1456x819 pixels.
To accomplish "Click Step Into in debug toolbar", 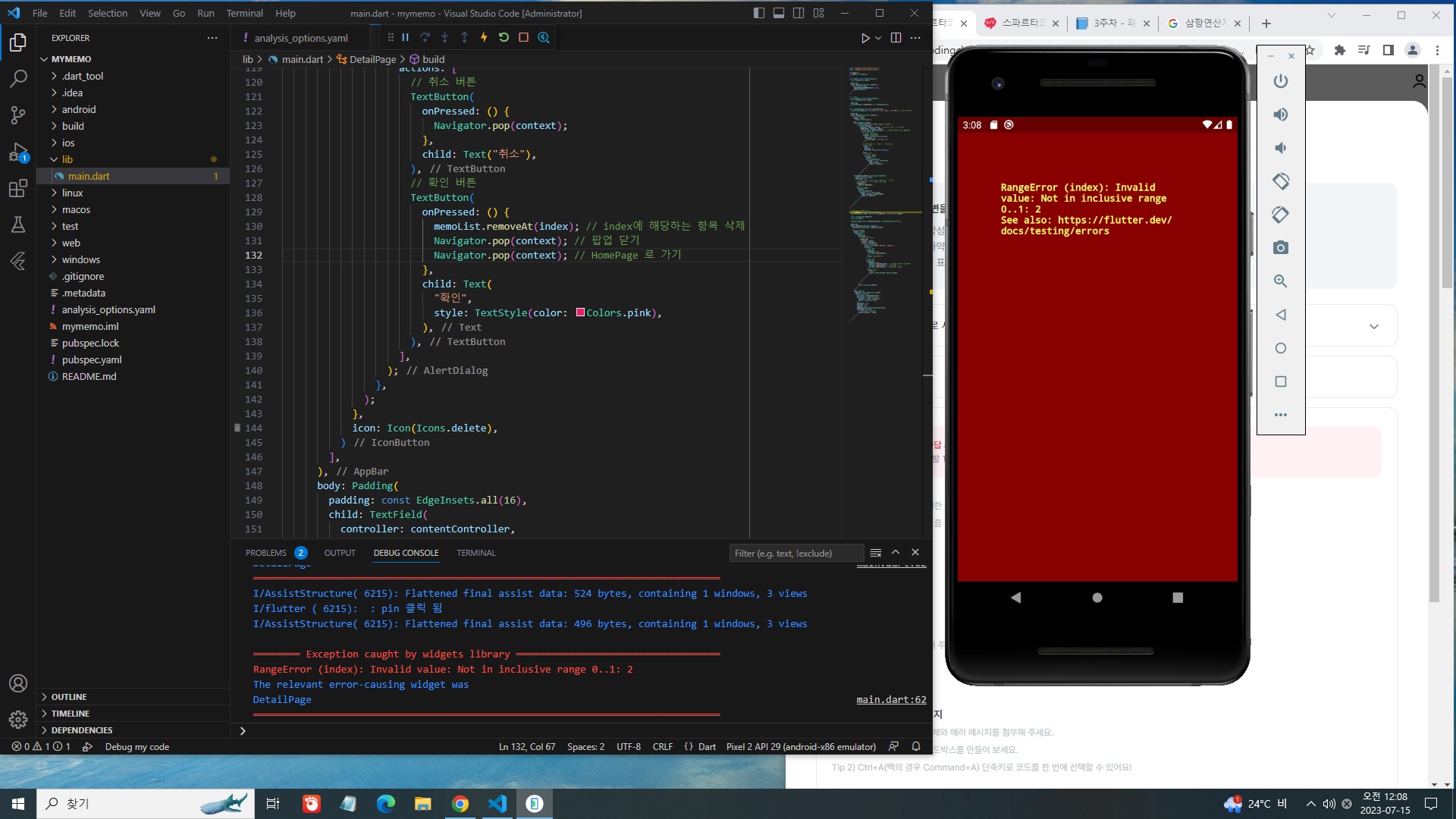I will point(445,37).
